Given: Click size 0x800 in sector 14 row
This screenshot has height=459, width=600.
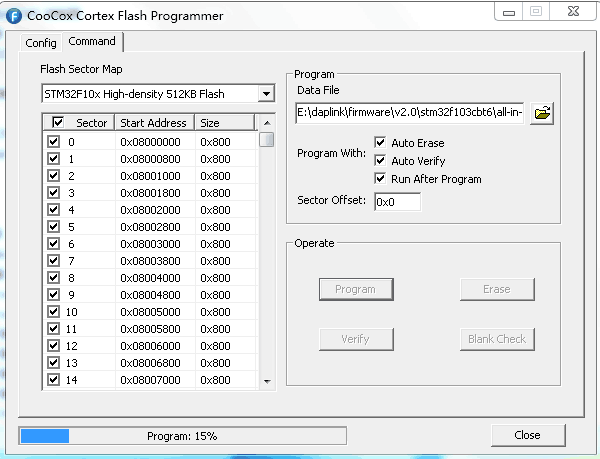Looking at the screenshot, I should (x=215, y=380).
